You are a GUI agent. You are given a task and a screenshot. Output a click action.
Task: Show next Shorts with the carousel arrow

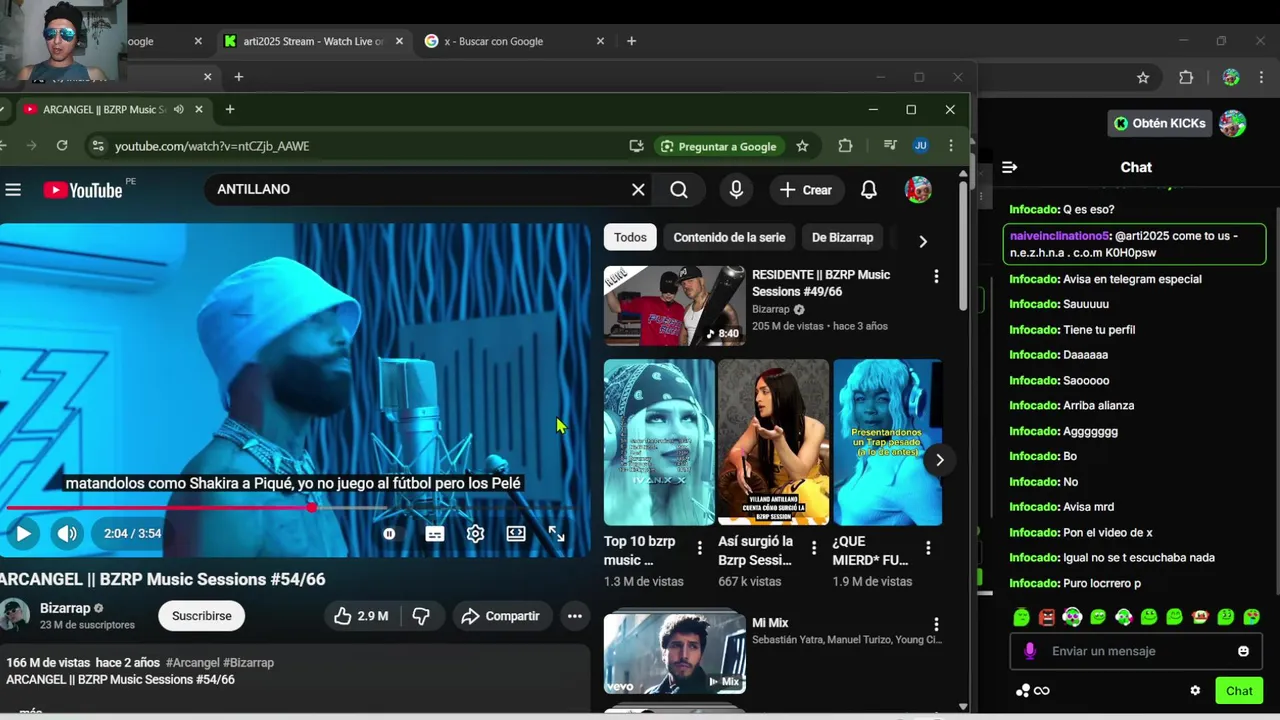click(x=939, y=460)
